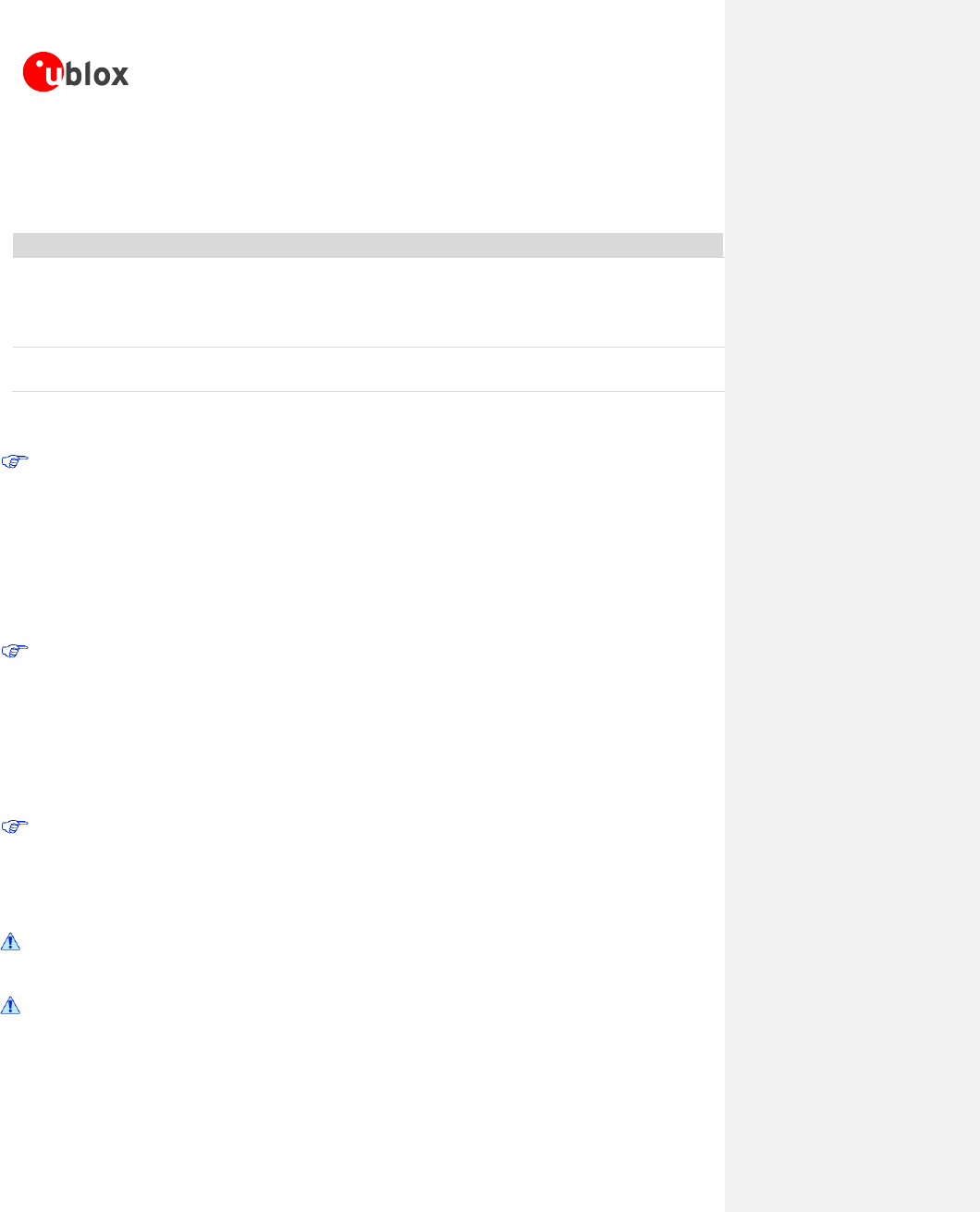980x1212 pixels.
Task: Click the gray comments margin on the right
Action: (x=851, y=601)
